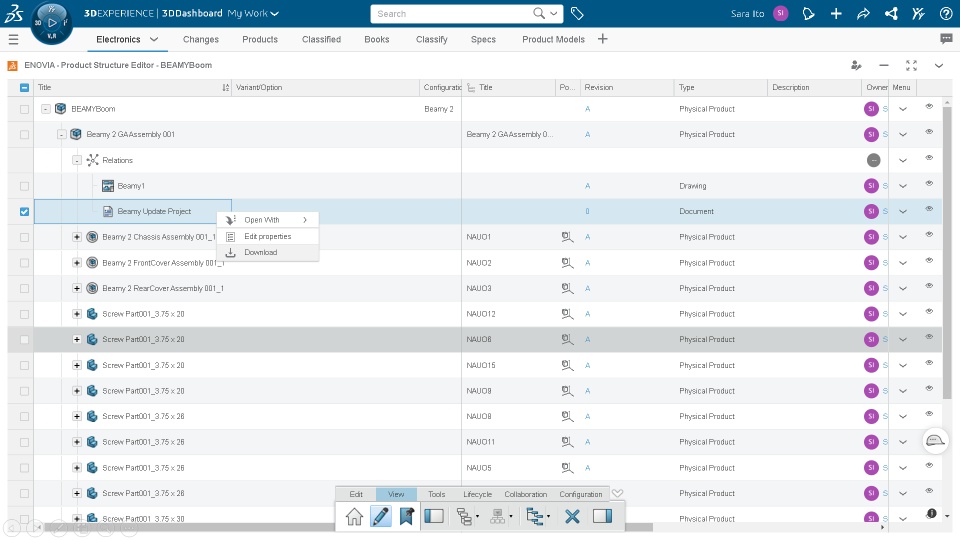This screenshot has width=960, height=540.
Task: Switch to the Product Models tab
Action: pos(553,39)
